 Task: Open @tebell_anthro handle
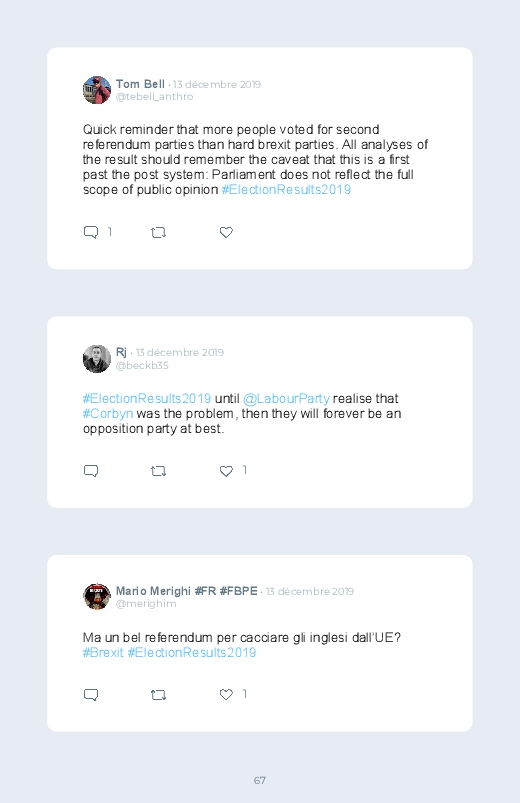(154, 97)
